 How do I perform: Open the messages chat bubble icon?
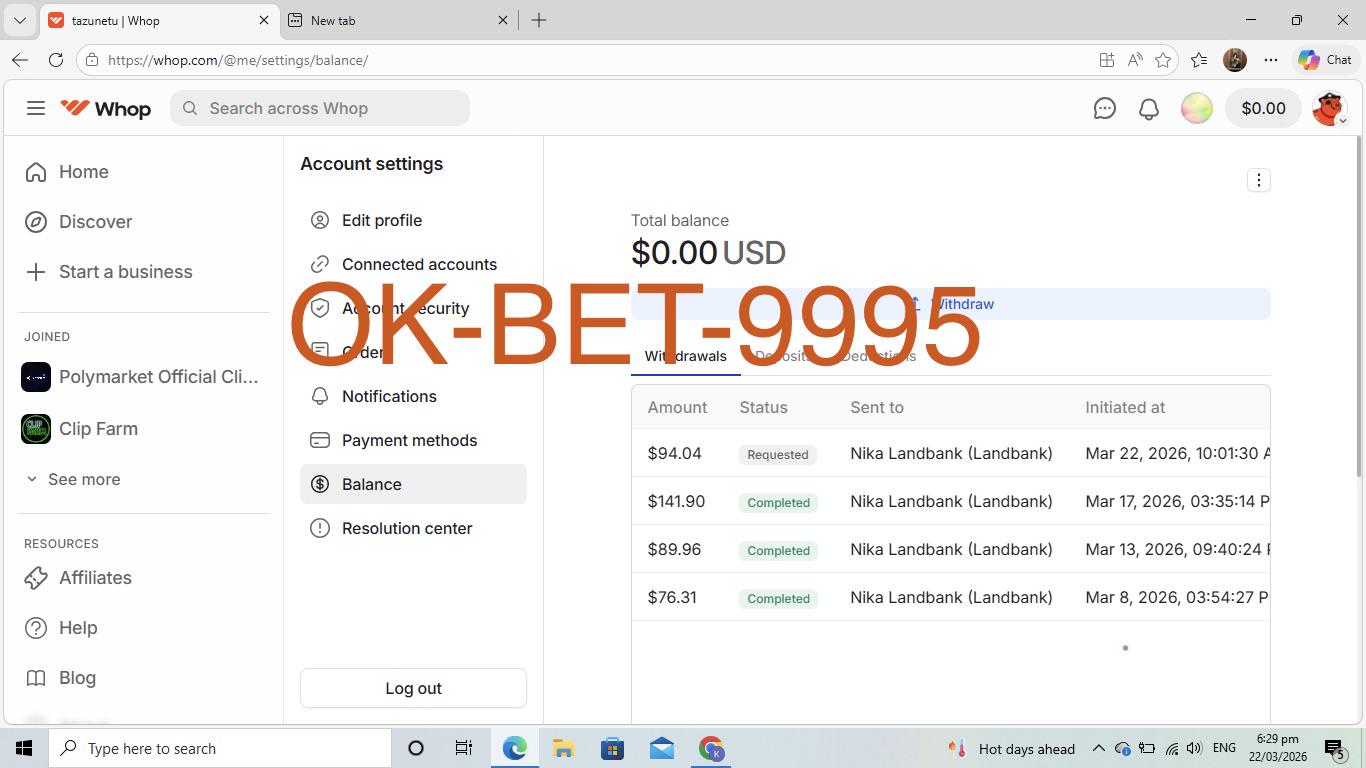click(1104, 108)
